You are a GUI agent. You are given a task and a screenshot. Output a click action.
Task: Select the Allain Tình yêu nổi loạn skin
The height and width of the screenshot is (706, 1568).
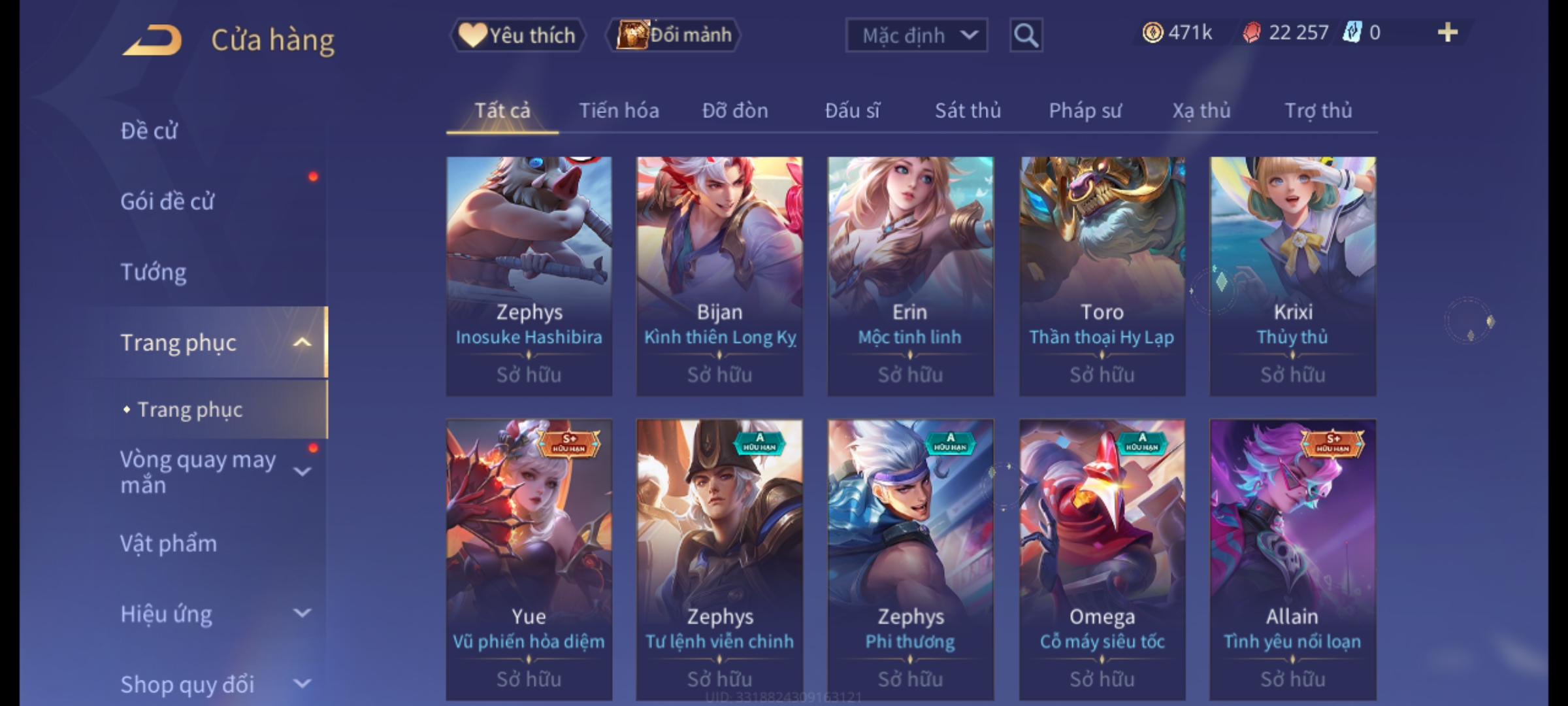(x=1292, y=560)
